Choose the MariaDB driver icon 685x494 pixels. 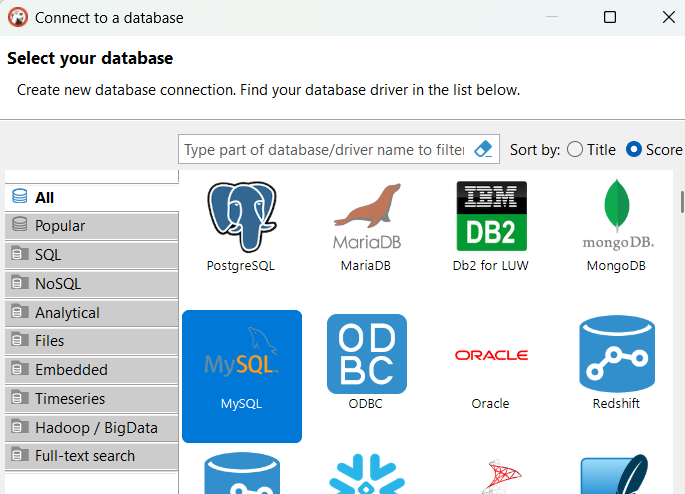click(366, 228)
